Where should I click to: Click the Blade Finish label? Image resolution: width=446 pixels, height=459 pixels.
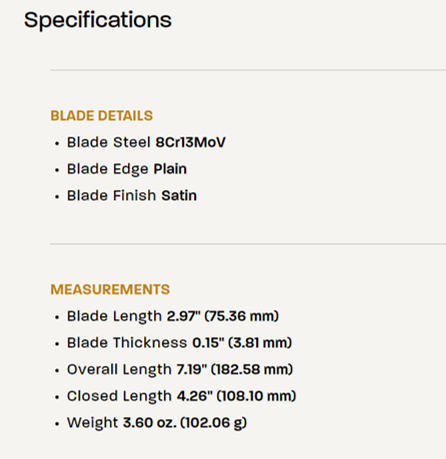pyautogui.click(x=111, y=196)
